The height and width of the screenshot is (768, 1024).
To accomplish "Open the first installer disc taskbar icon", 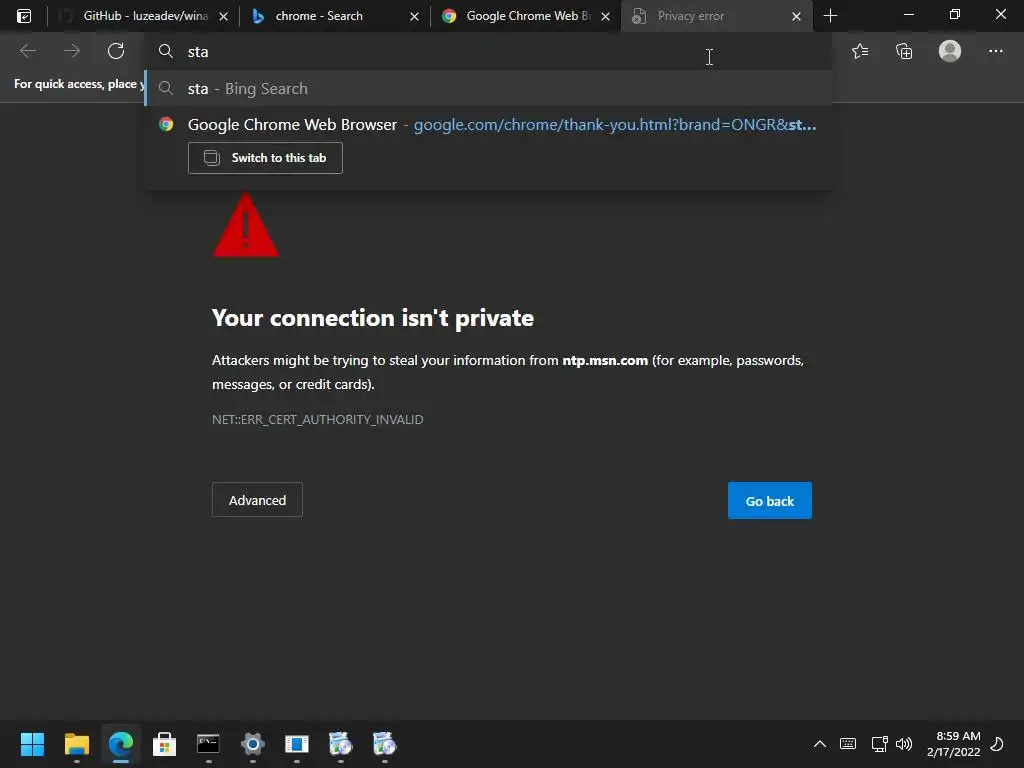I will [340, 744].
